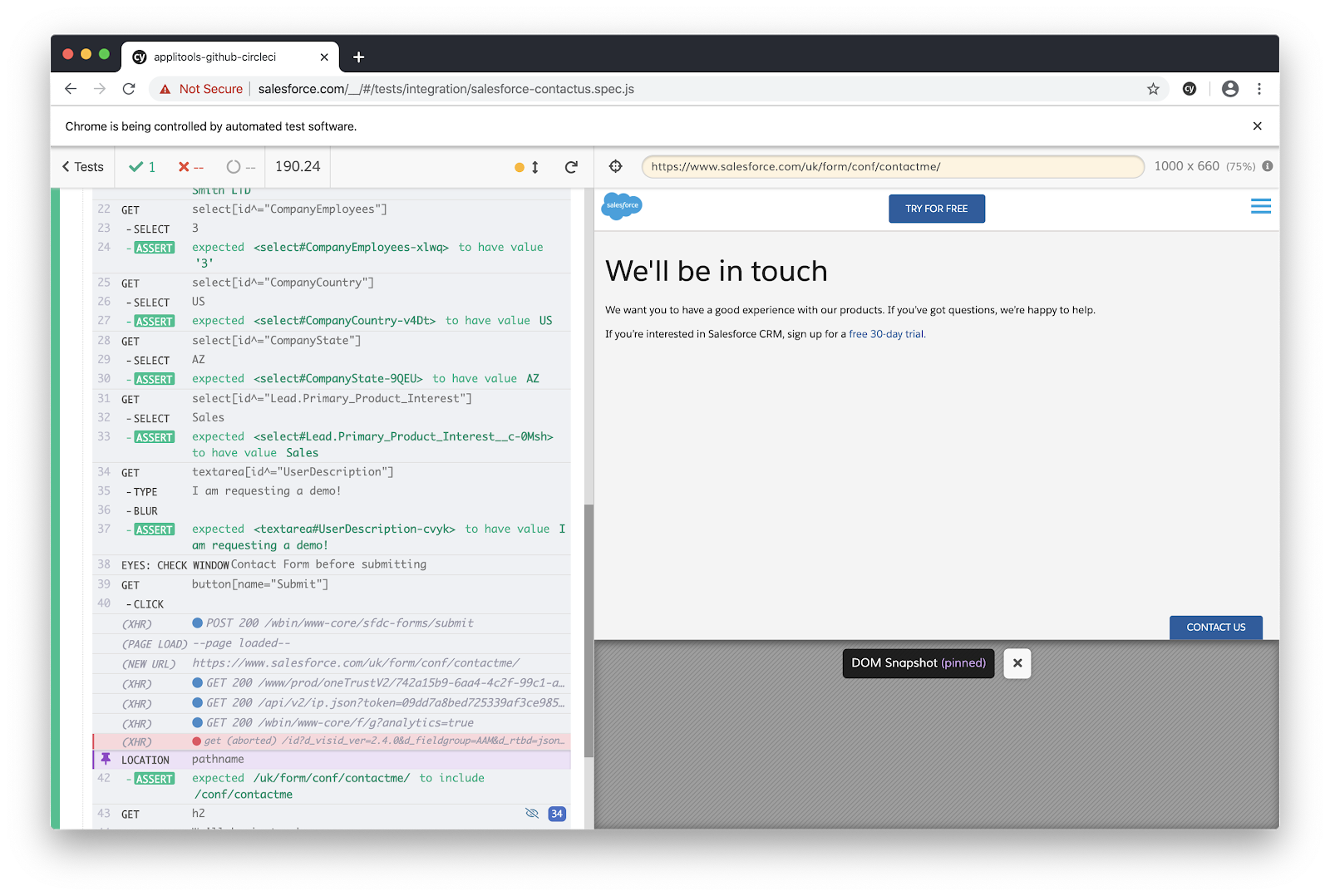Open the Chrome three-dot menu
1330x896 pixels.
[x=1259, y=89]
